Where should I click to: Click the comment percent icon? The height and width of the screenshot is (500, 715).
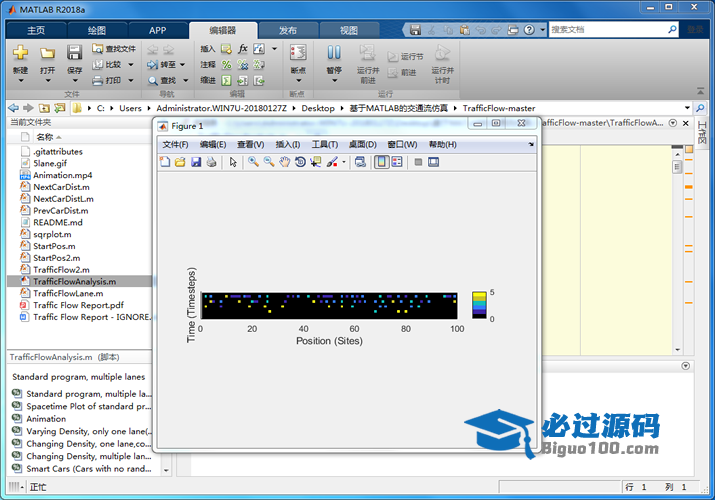tap(226, 65)
